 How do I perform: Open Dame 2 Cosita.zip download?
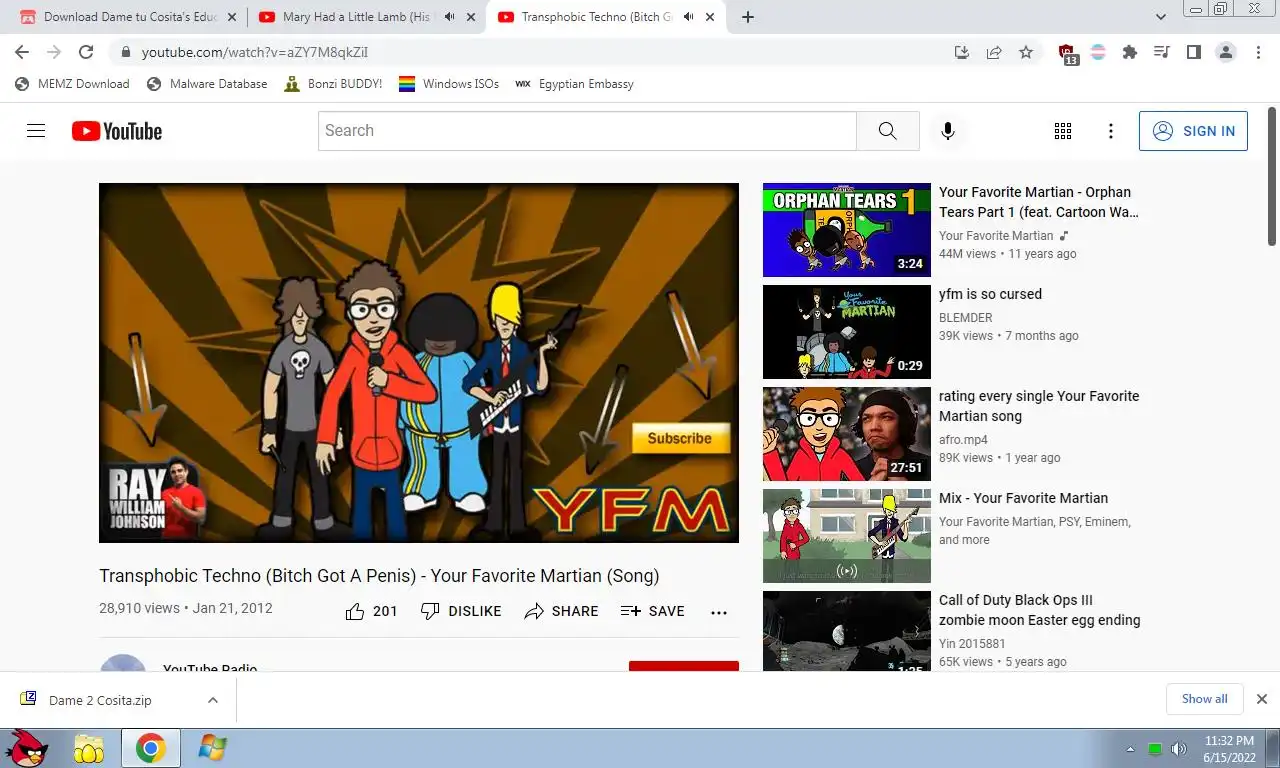(100, 700)
